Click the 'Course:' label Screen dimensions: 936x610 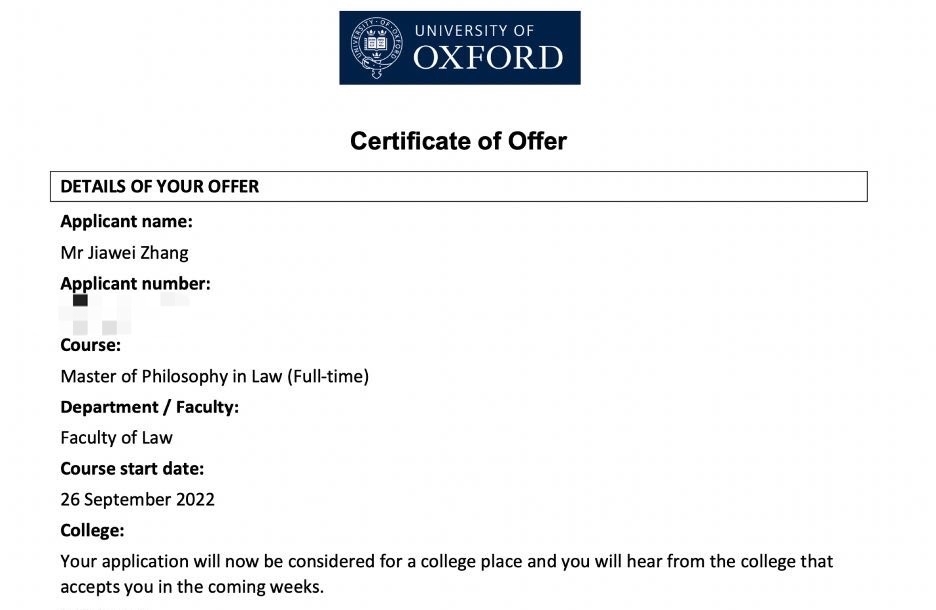90,345
